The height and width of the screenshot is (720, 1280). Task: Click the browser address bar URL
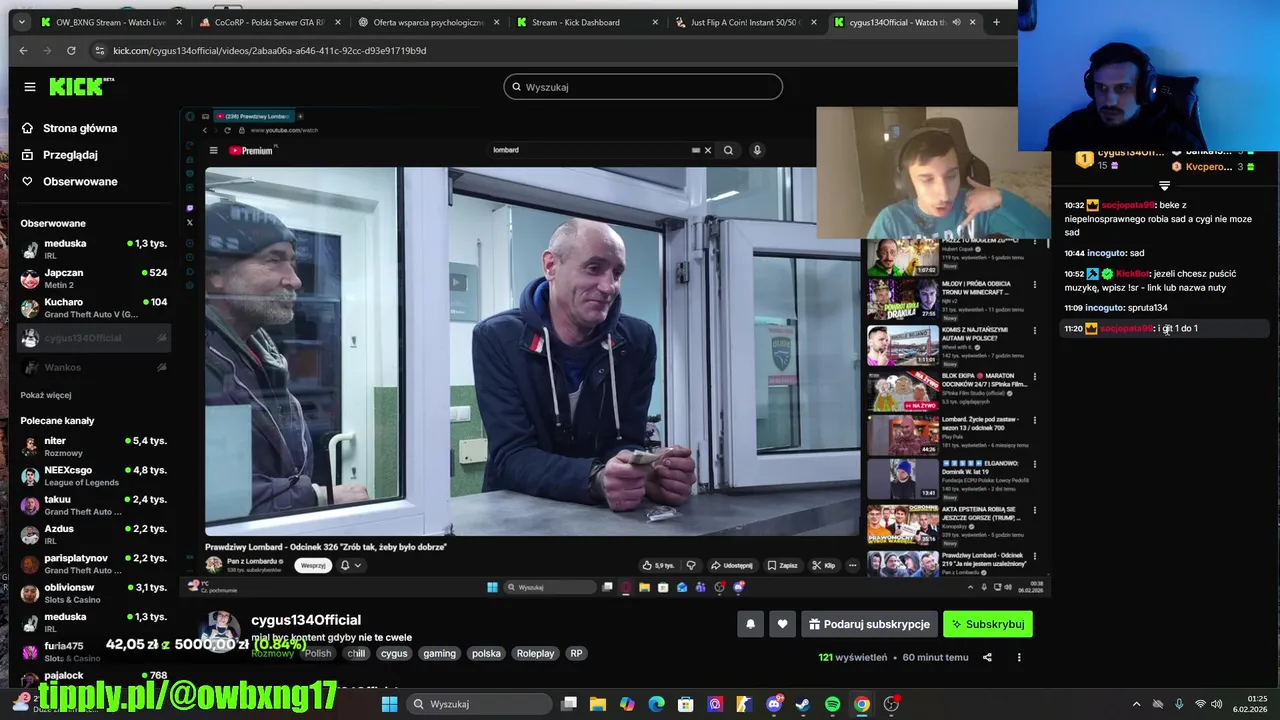point(270,50)
